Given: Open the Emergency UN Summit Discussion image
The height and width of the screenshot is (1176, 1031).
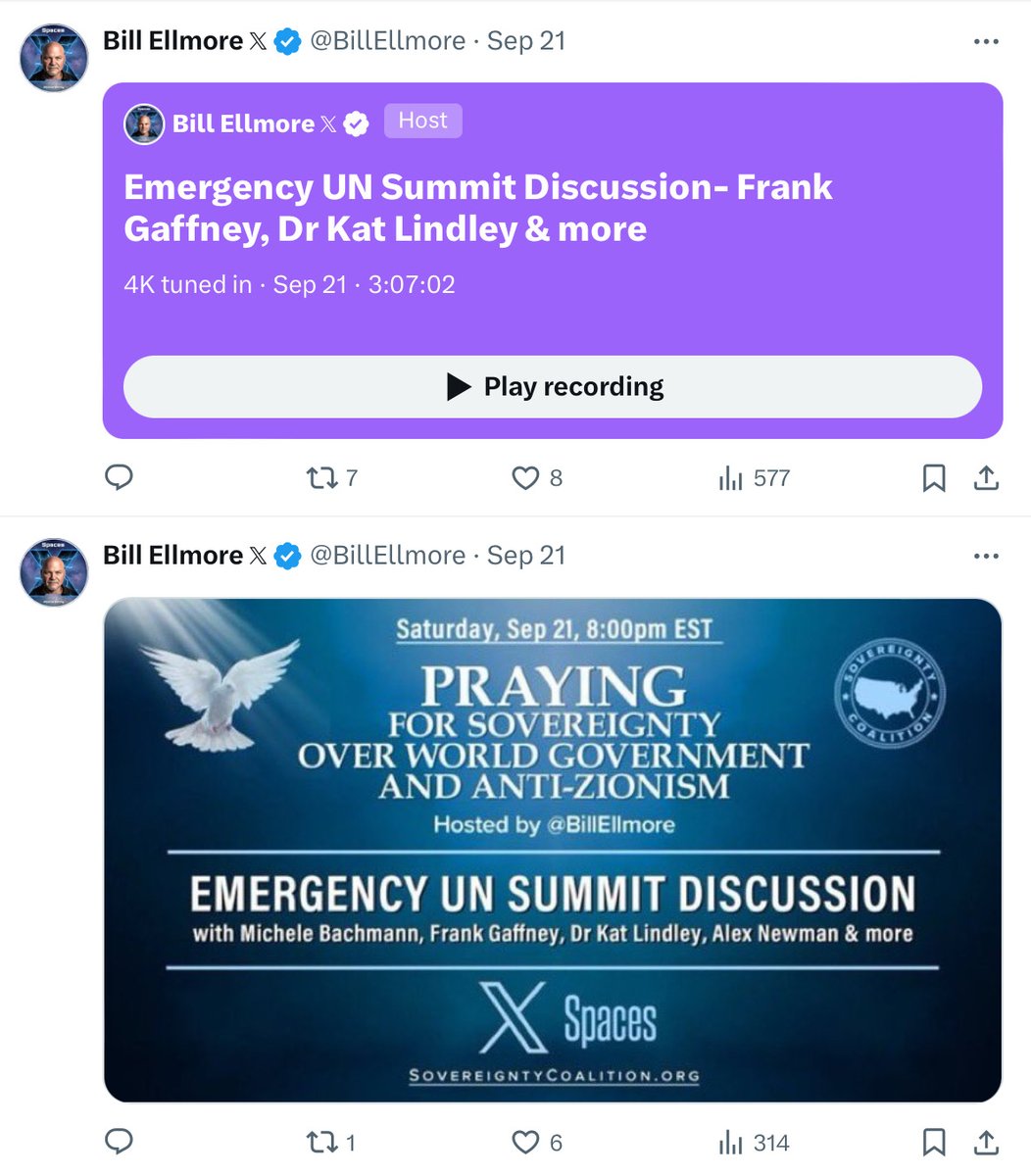Looking at the screenshot, I should 553,851.
